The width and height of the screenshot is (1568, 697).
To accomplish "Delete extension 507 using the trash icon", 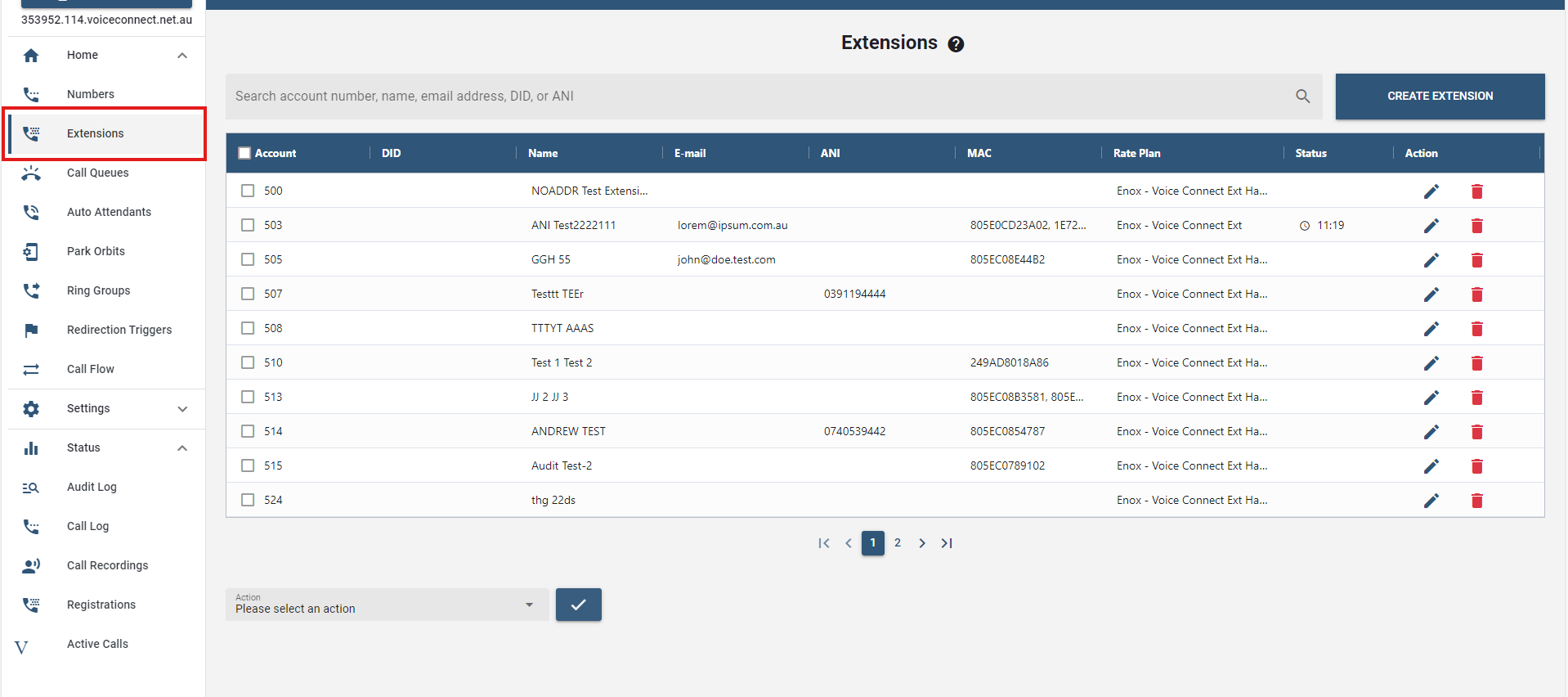I will coord(1476,295).
